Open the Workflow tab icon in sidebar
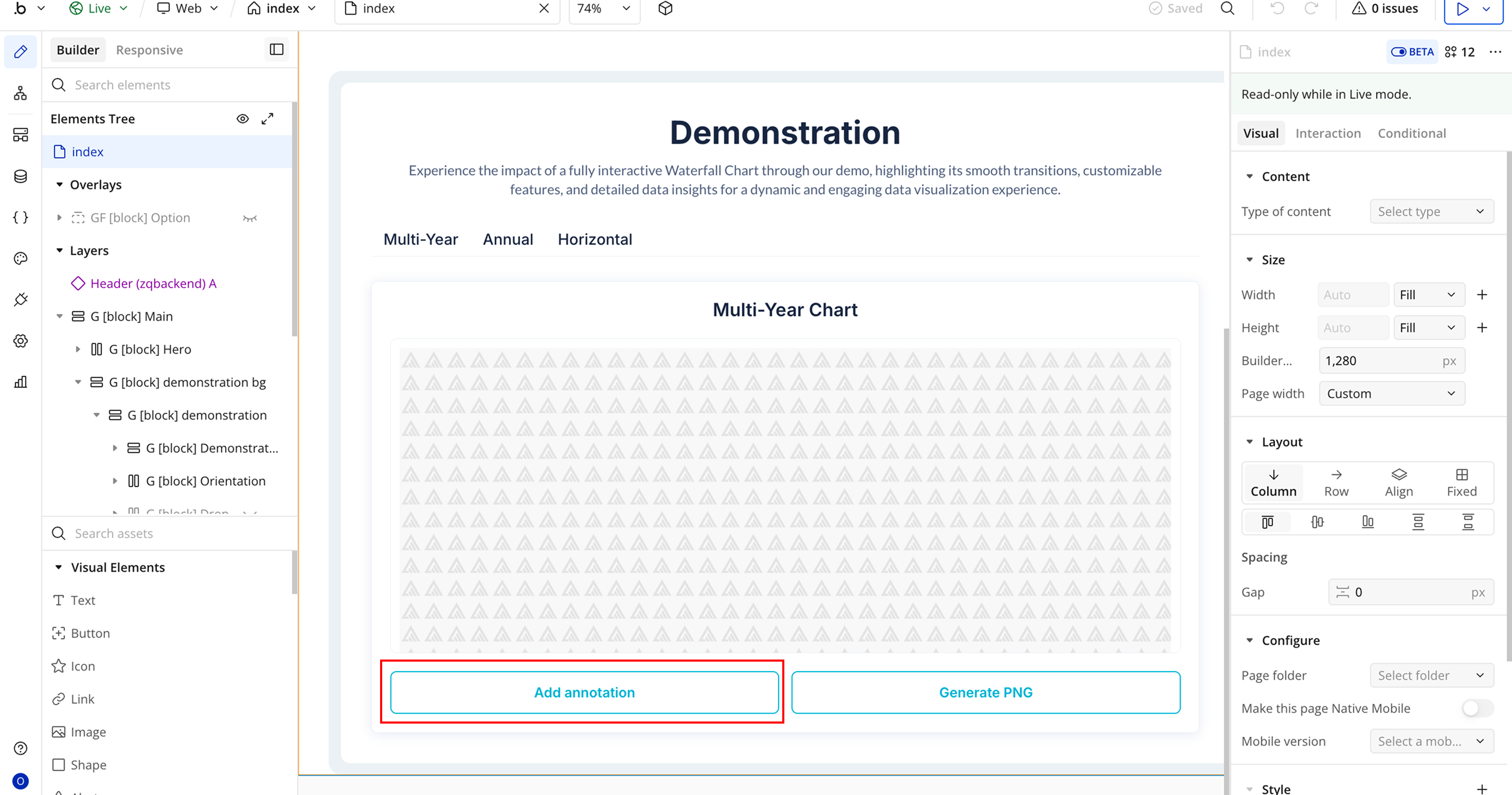1512x795 pixels. (x=20, y=93)
